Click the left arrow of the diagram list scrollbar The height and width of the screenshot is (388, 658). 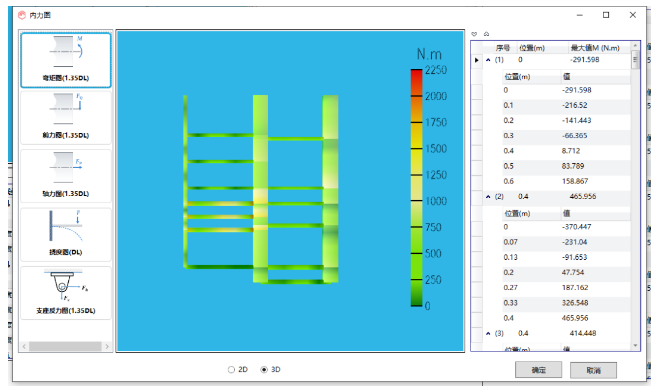click(24, 346)
